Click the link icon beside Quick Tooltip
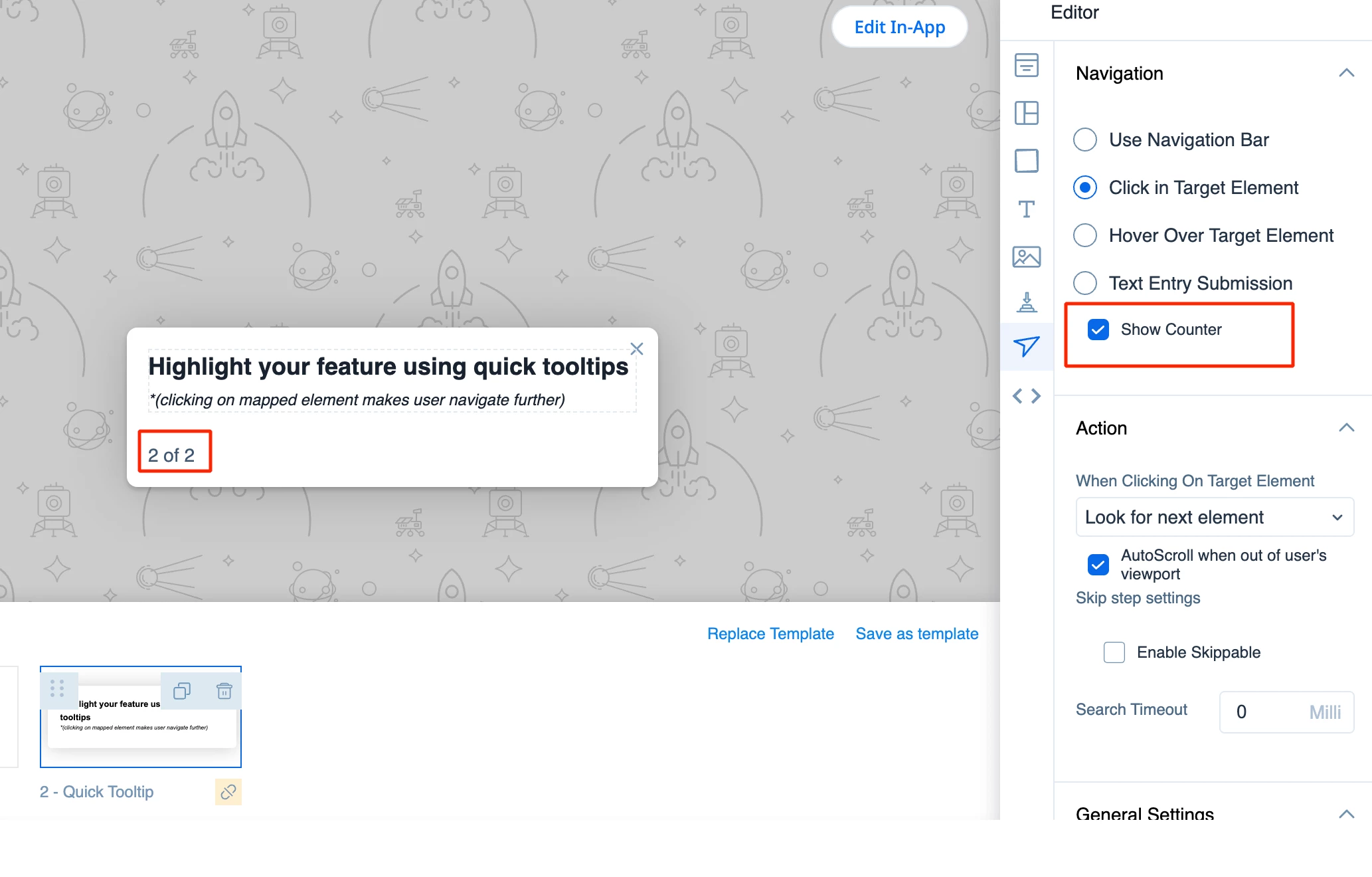The image size is (1372, 877). pyautogui.click(x=228, y=792)
